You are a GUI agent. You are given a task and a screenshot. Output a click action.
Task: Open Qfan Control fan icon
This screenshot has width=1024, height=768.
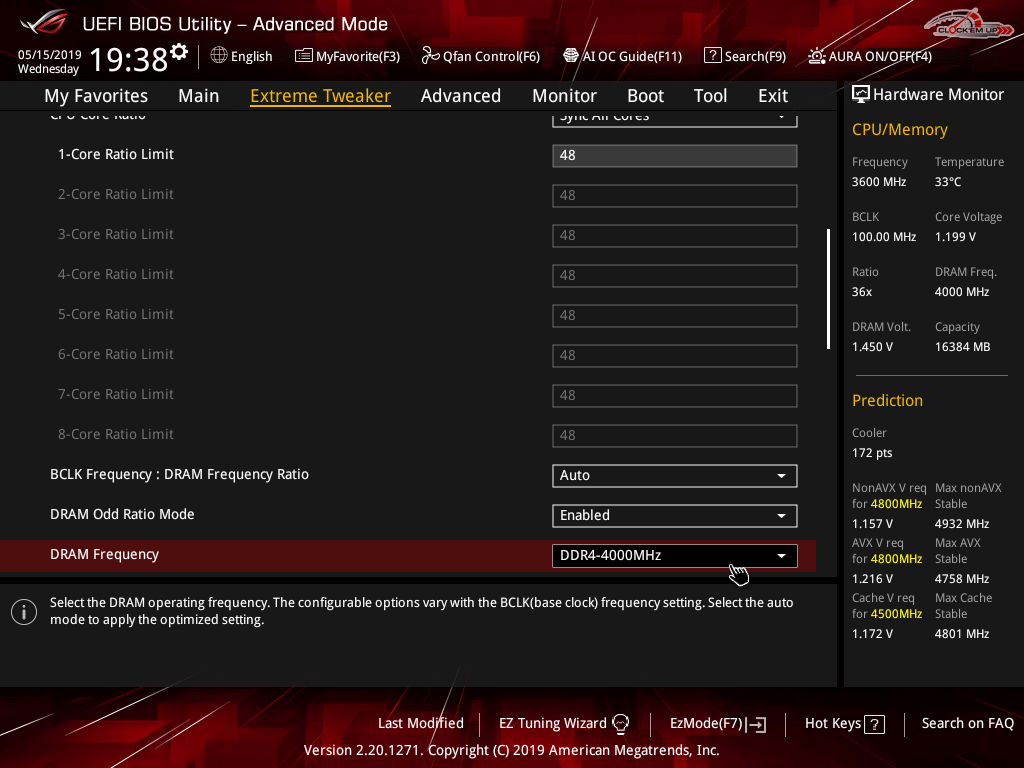[430, 56]
